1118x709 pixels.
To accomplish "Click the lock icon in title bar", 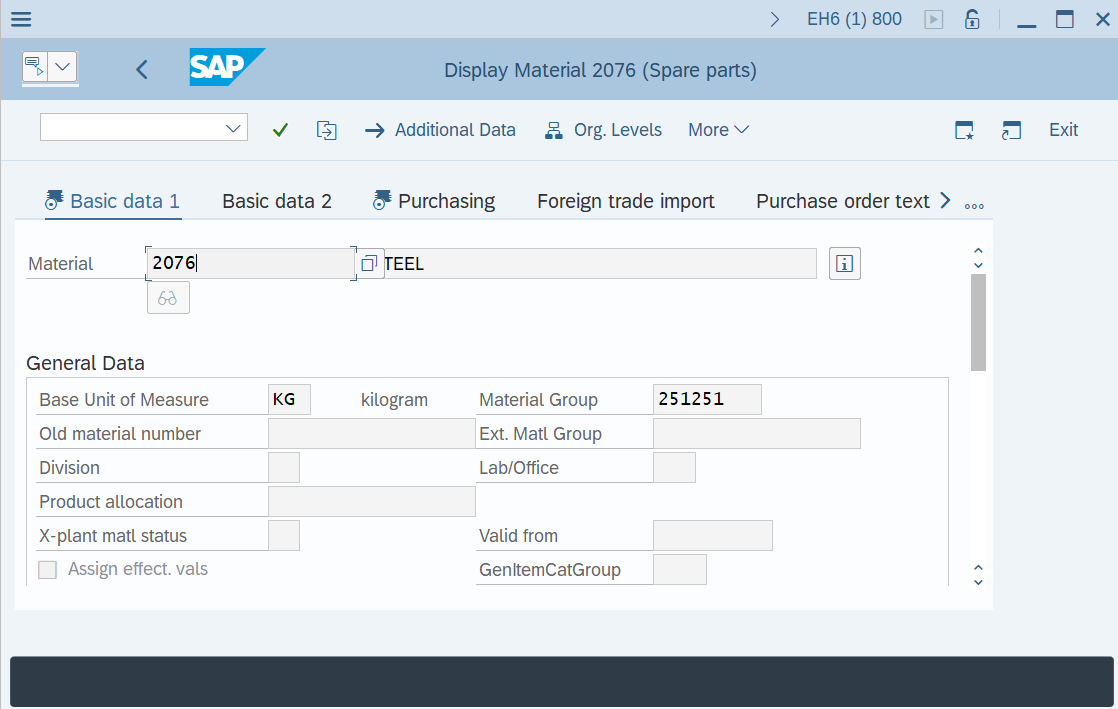I will click(971, 19).
